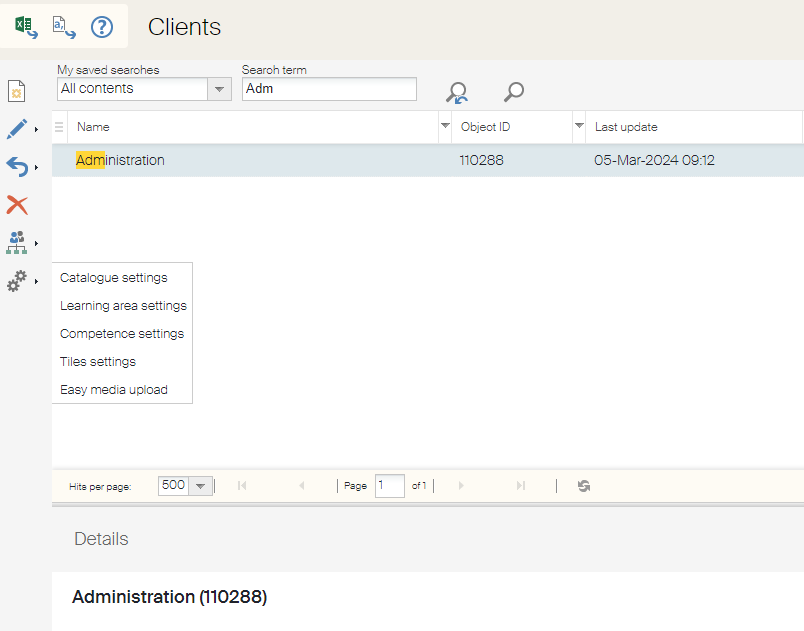Open the Name column filter arrow

[444, 127]
